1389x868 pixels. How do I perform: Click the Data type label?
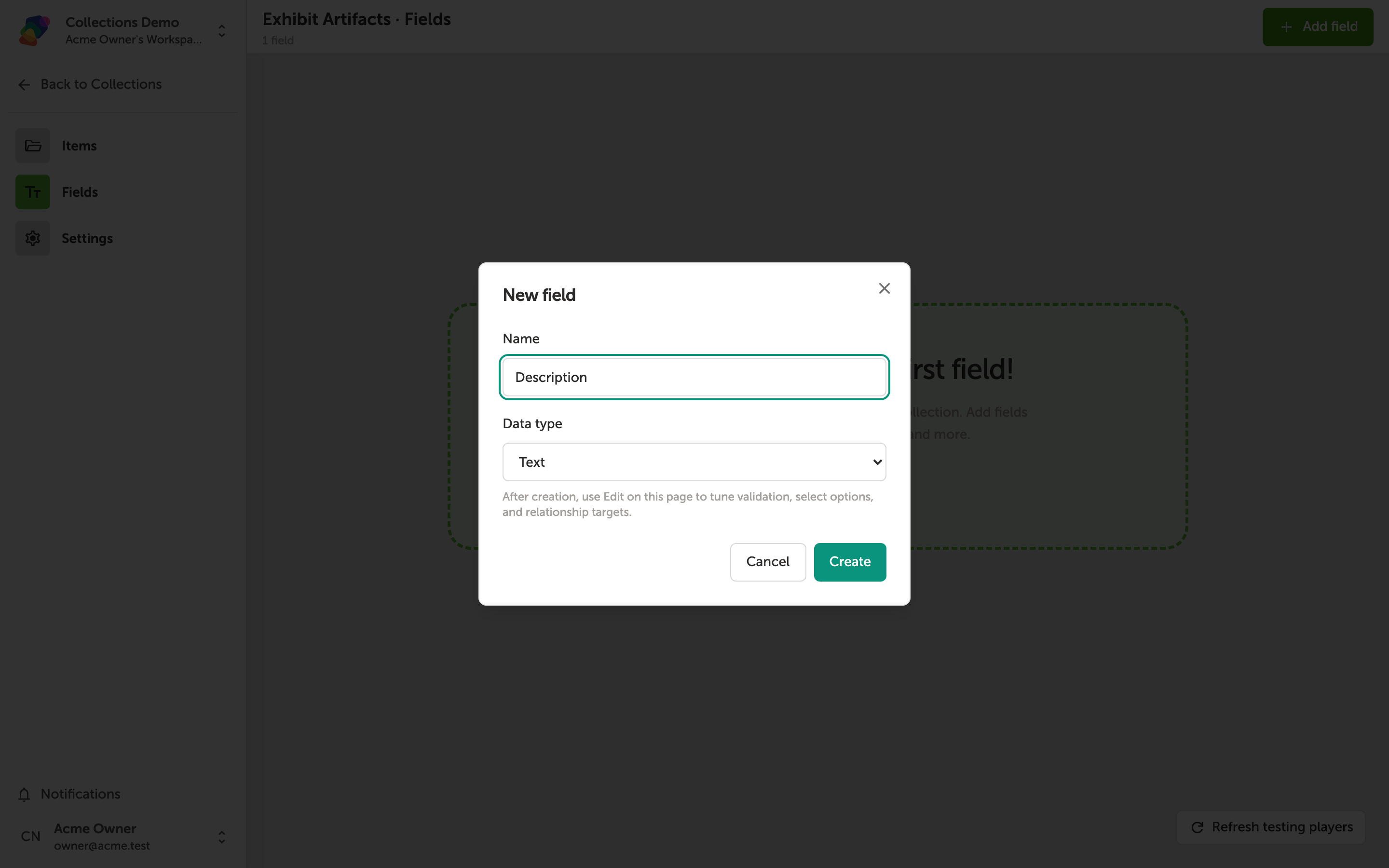point(532,424)
